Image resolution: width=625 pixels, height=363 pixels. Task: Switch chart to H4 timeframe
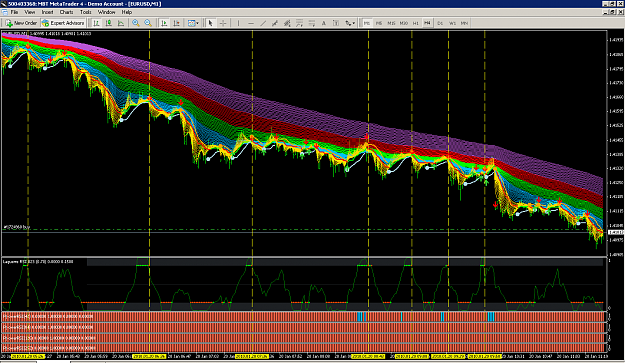pyautogui.click(x=427, y=23)
